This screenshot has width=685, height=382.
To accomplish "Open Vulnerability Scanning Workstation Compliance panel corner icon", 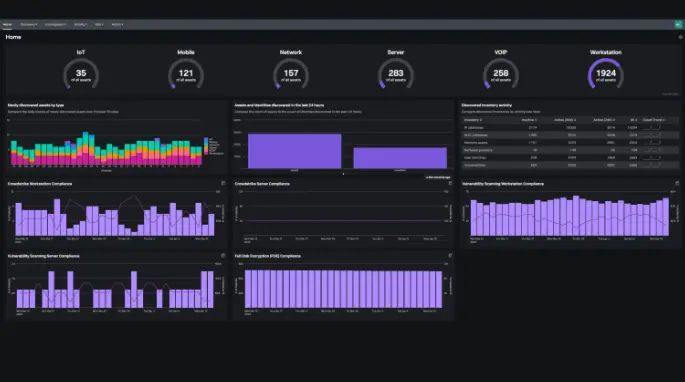I will coord(677,184).
